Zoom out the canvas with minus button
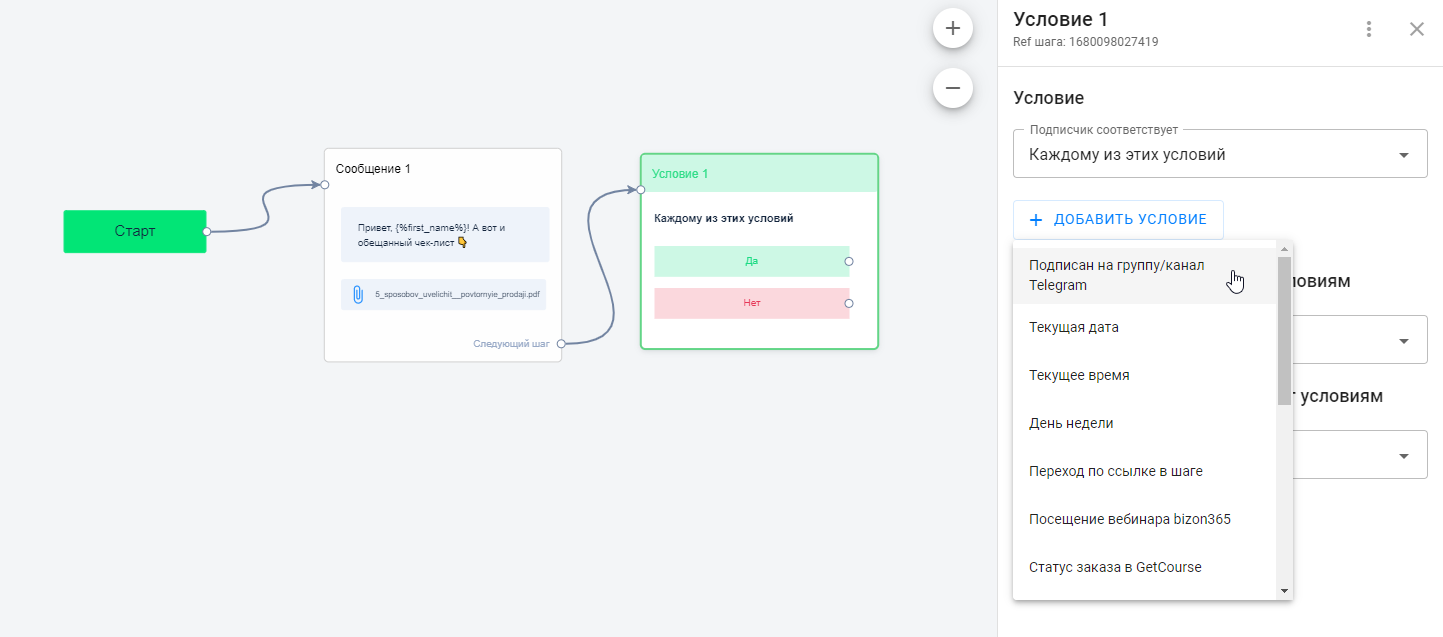This screenshot has width=1443, height=637. (x=952, y=88)
